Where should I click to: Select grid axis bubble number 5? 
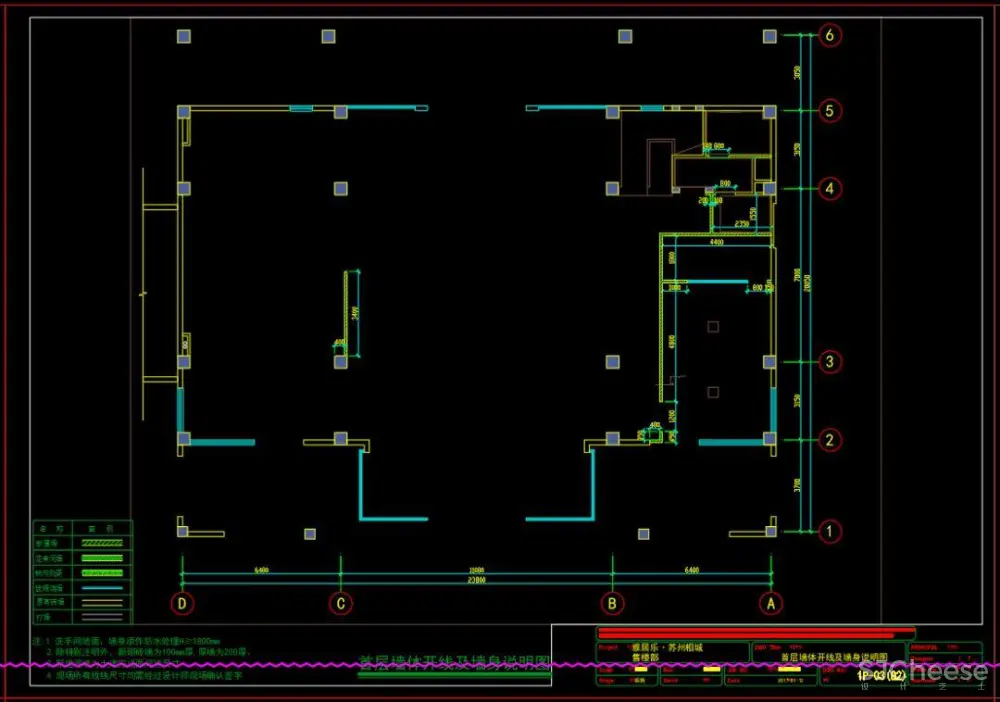828,110
